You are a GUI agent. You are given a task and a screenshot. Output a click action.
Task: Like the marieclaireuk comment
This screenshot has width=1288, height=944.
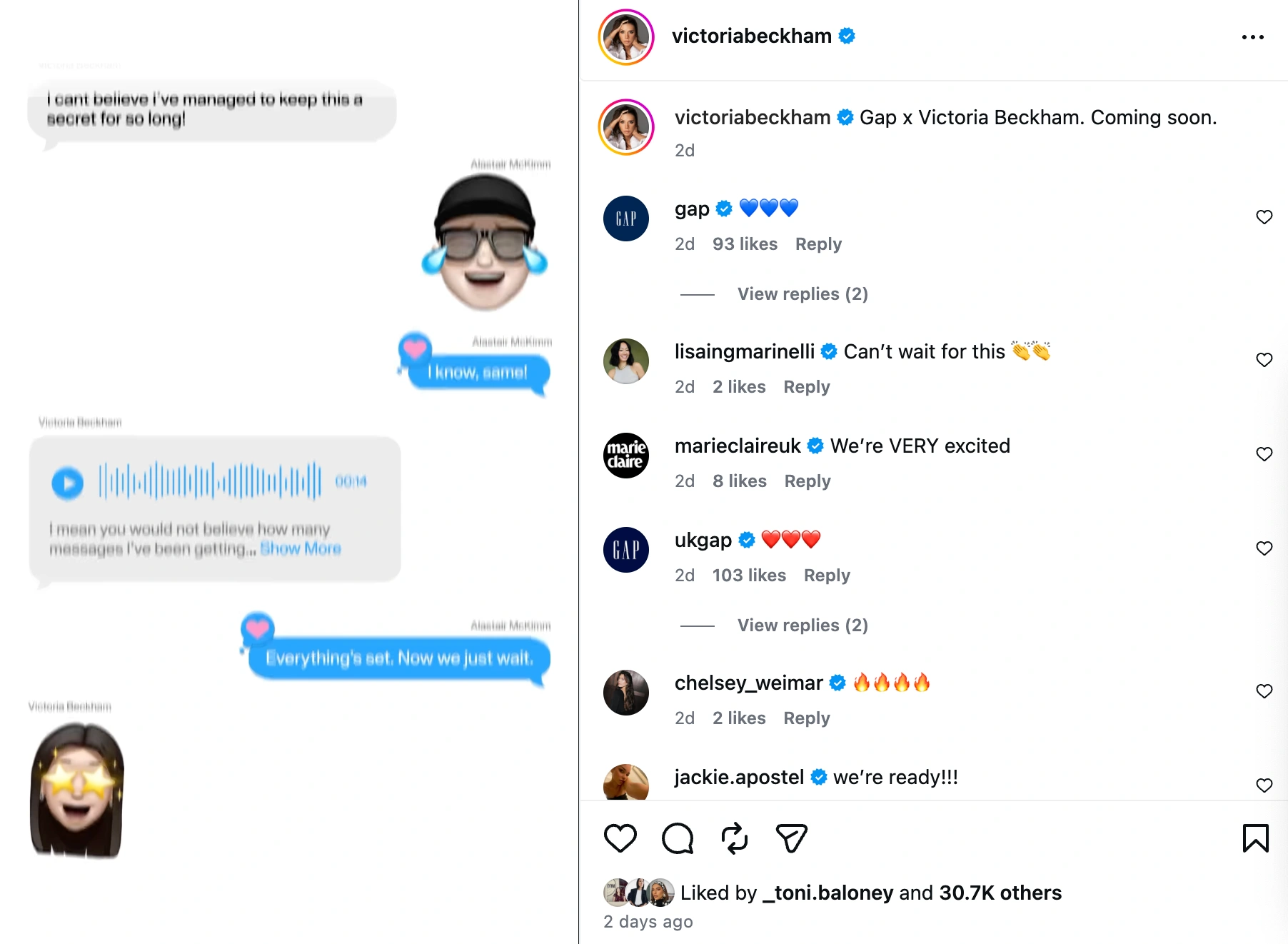coord(1264,454)
